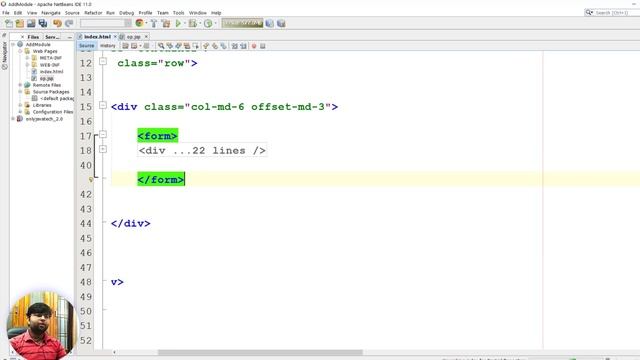Image resolution: width=640 pixels, height=360 pixels.
Task: Open the Navigate menu
Action: tap(51, 13)
